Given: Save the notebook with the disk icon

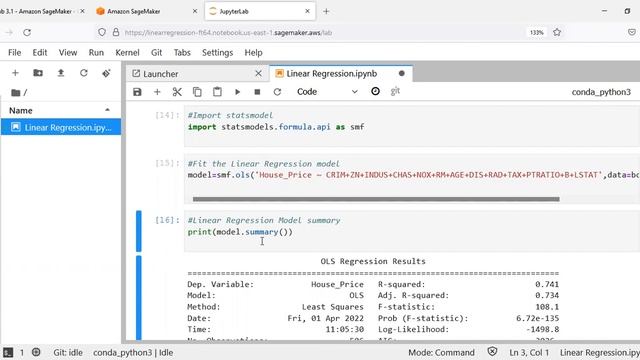Looking at the screenshot, I should (137, 92).
